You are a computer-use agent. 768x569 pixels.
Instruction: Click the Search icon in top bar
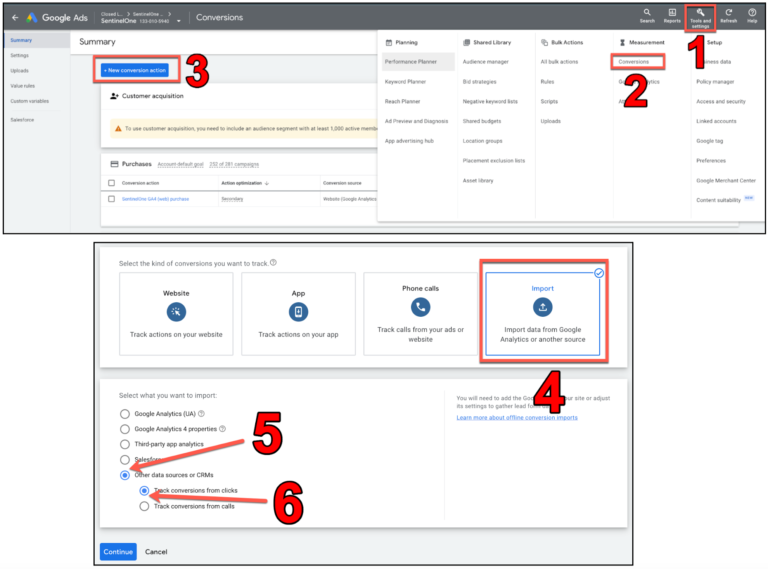[x=647, y=13]
